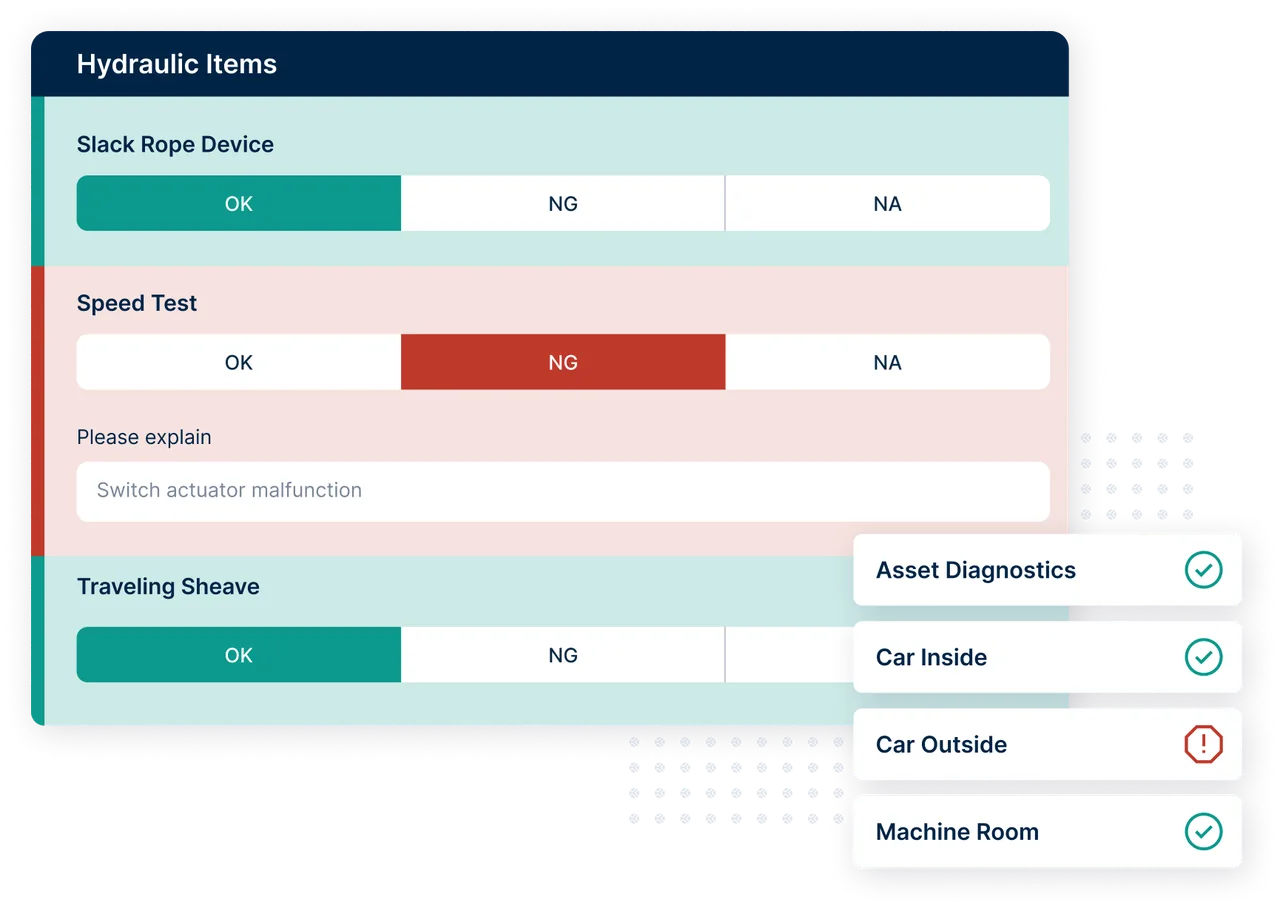Set Slack Rope Device to NA

tap(888, 203)
